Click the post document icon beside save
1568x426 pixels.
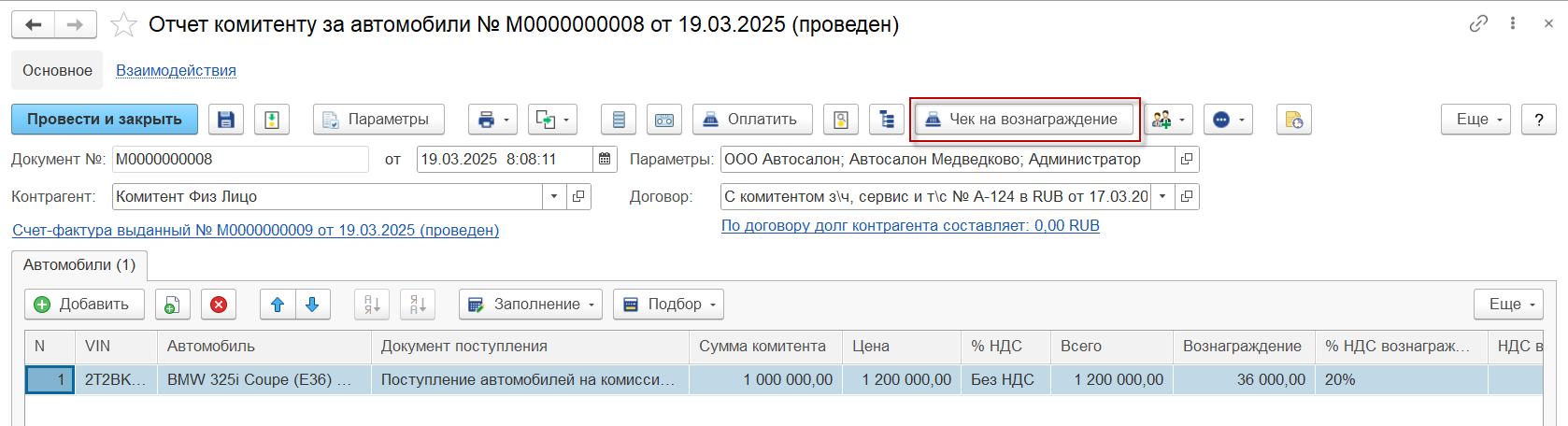272,120
